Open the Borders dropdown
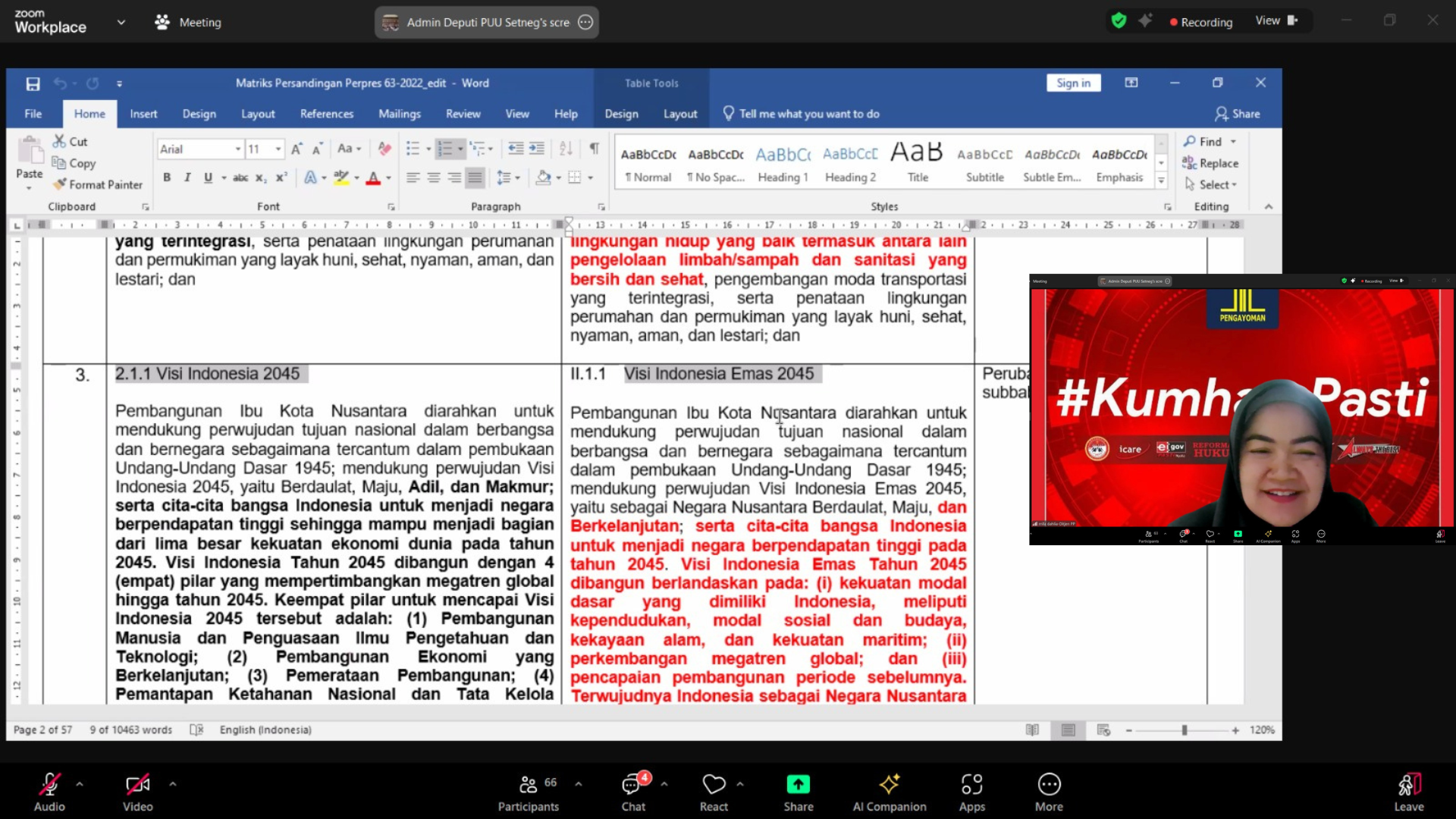This screenshot has width=1456, height=819. click(x=590, y=177)
